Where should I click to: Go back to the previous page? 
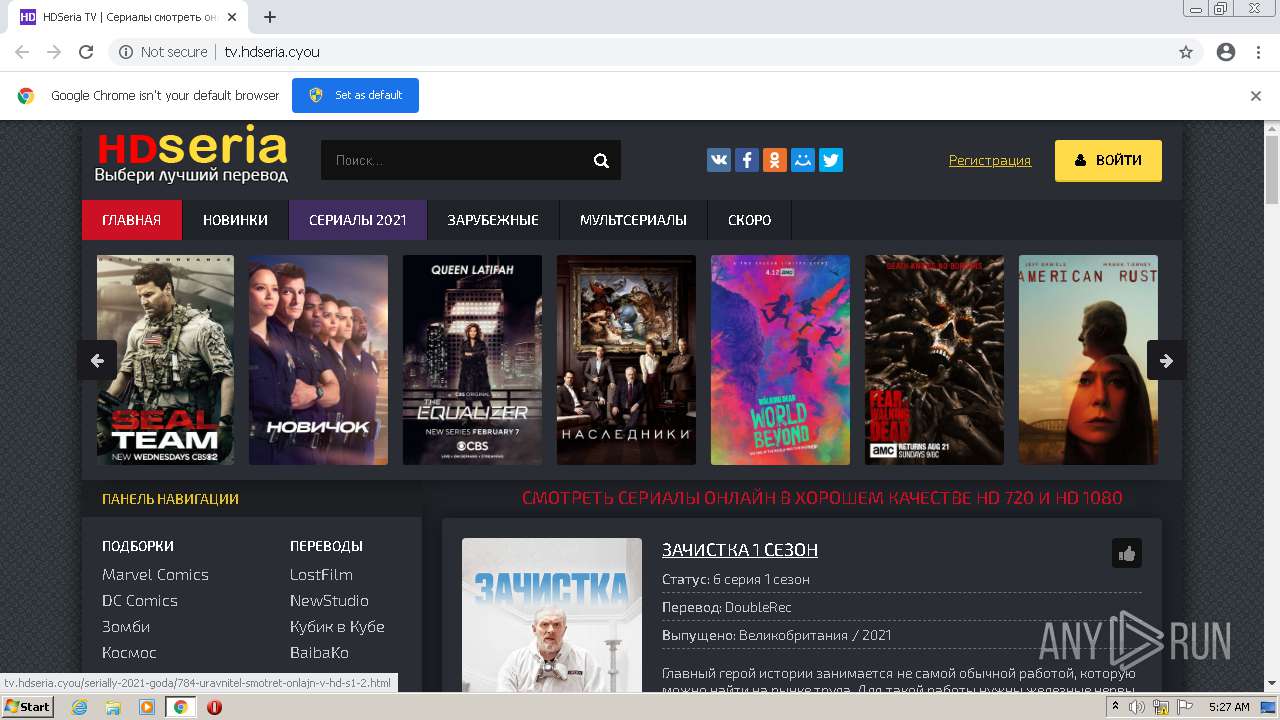point(22,52)
